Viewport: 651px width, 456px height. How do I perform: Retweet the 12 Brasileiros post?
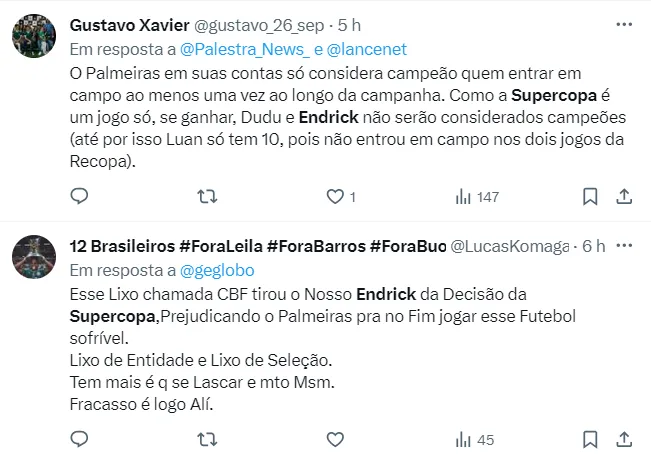pos(207,438)
